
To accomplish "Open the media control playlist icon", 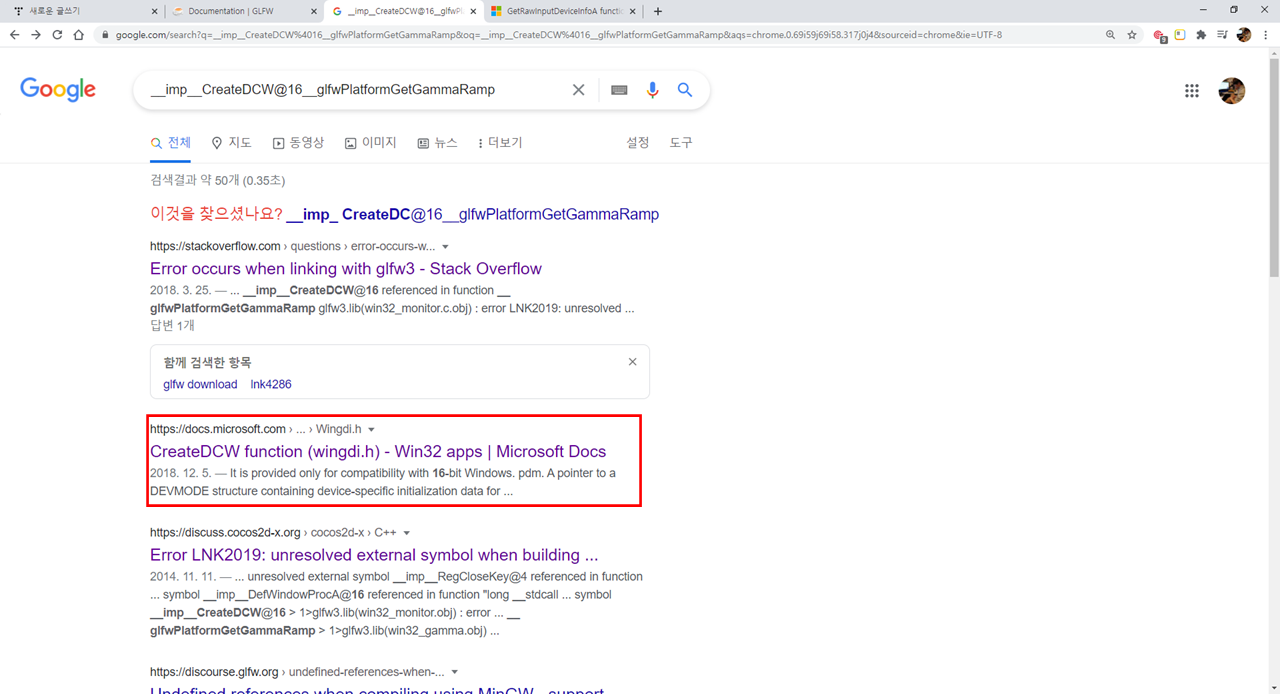I will click(1222, 35).
